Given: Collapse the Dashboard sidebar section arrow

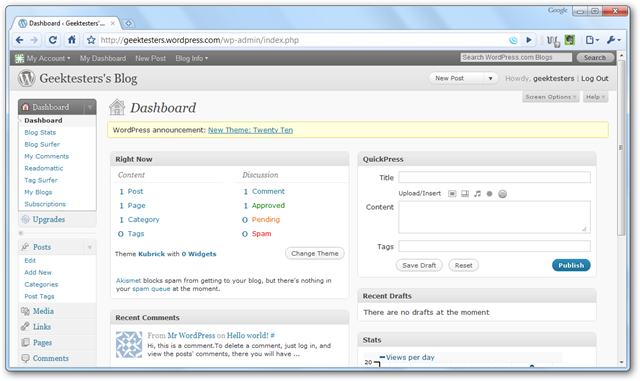Looking at the screenshot, I should (90, 107).
